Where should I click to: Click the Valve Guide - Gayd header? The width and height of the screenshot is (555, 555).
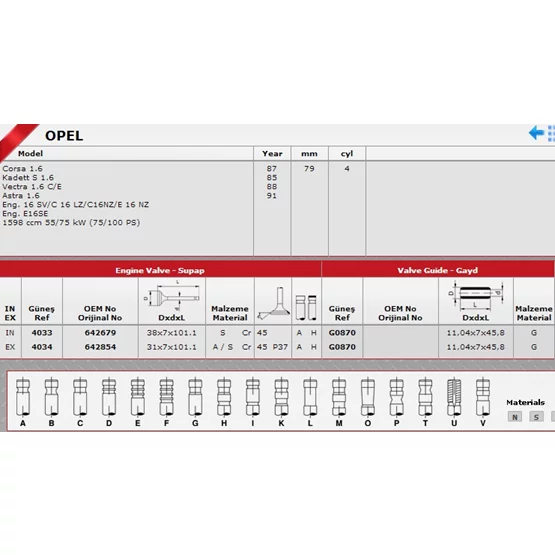pos(438,270)
